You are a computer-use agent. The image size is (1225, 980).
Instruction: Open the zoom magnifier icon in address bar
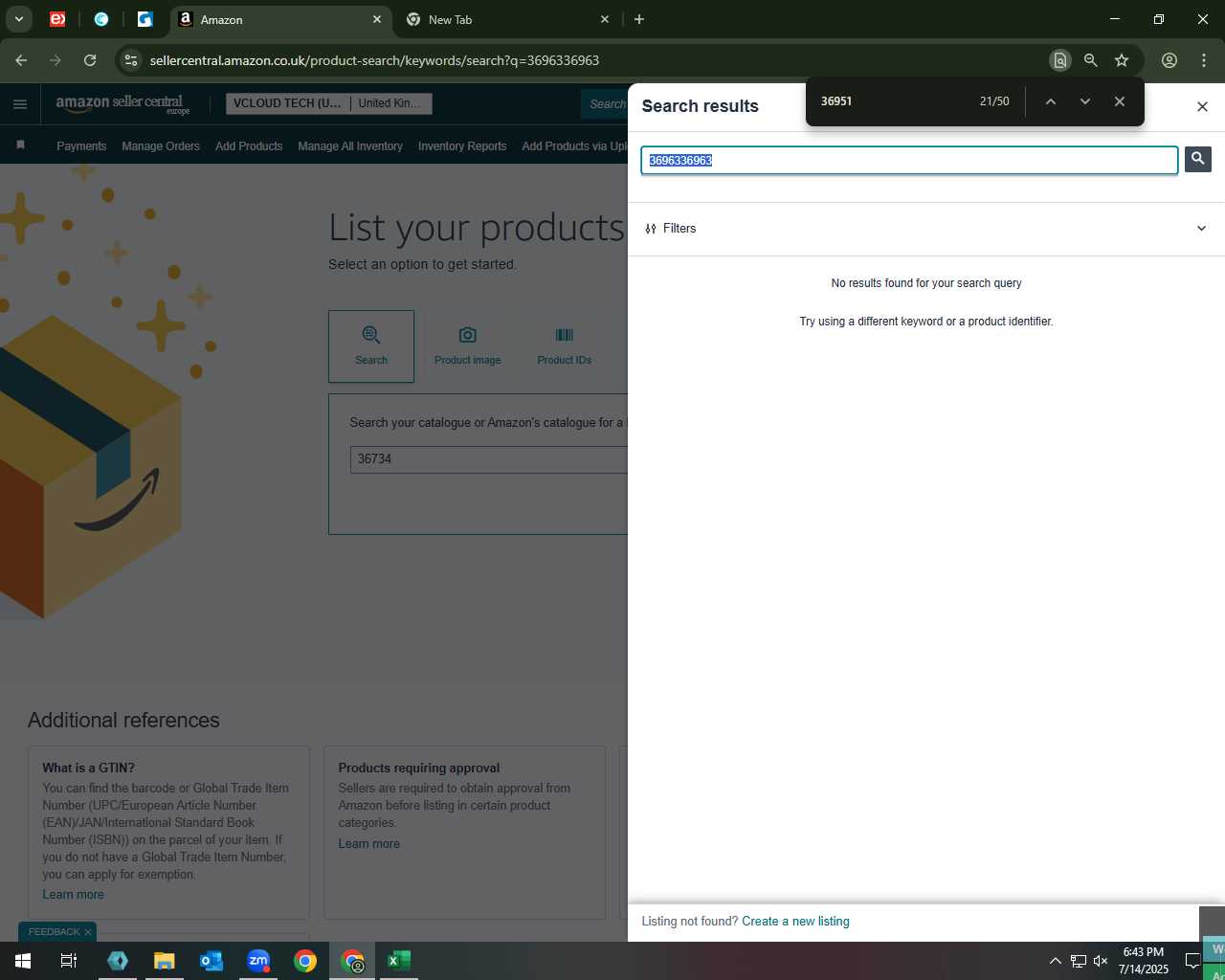[x=1090, y=60]
